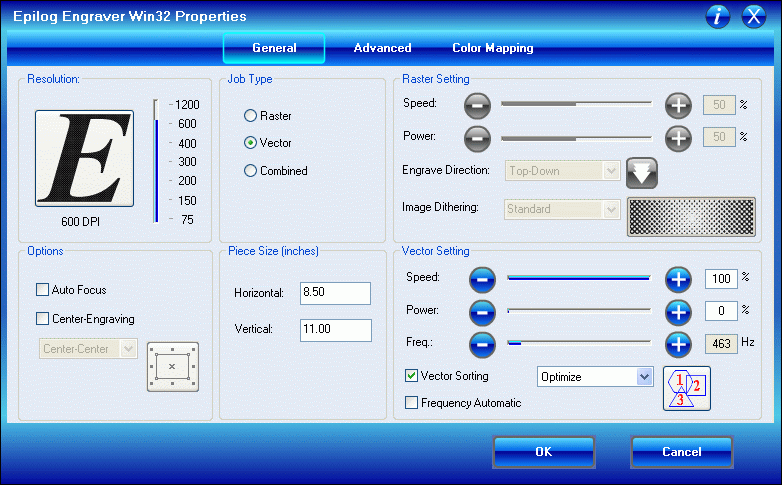Click the 300 resolution label
782x485 pixels.
[188, 162]
